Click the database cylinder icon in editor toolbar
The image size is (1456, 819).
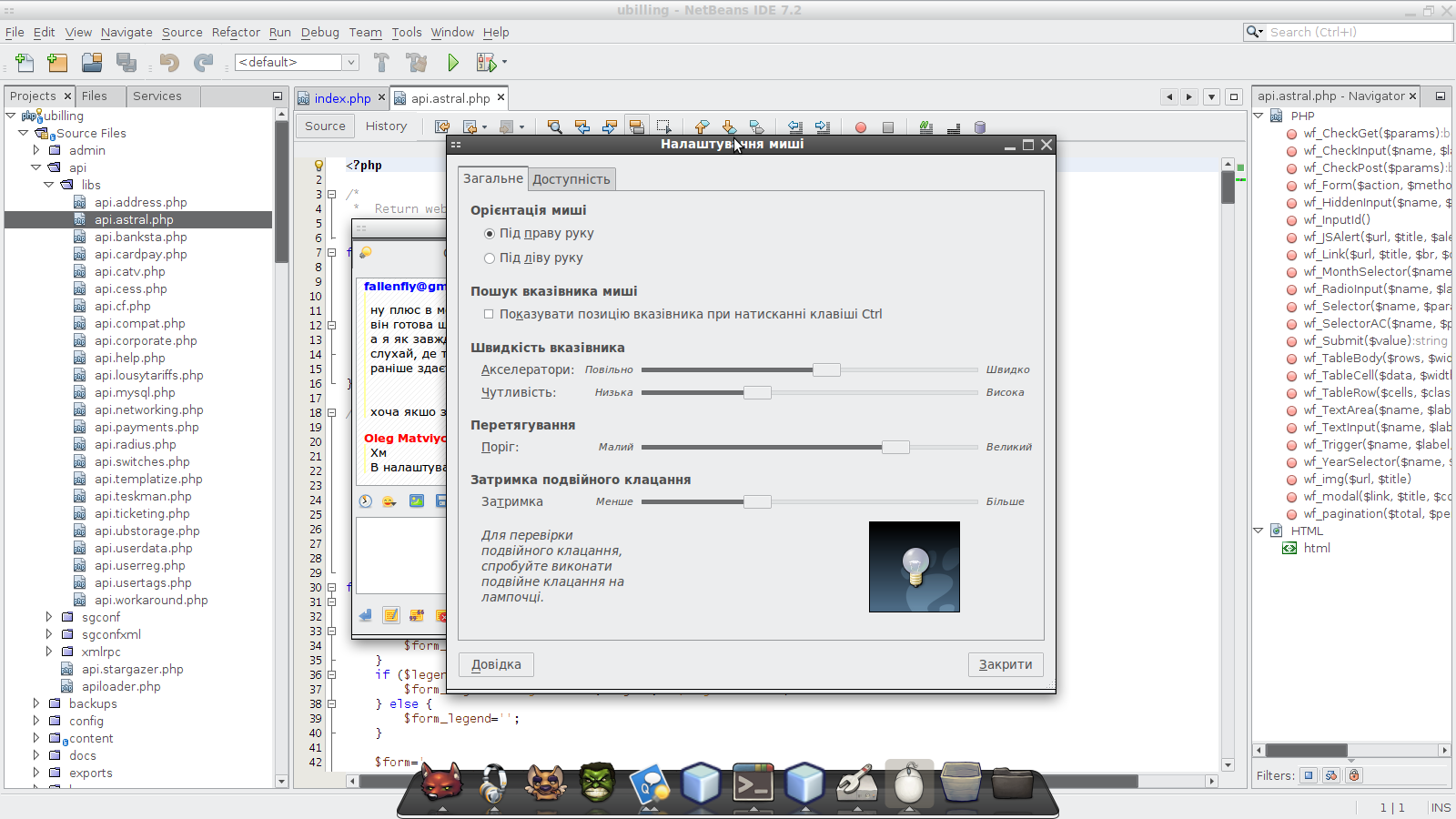pos(980,127)
